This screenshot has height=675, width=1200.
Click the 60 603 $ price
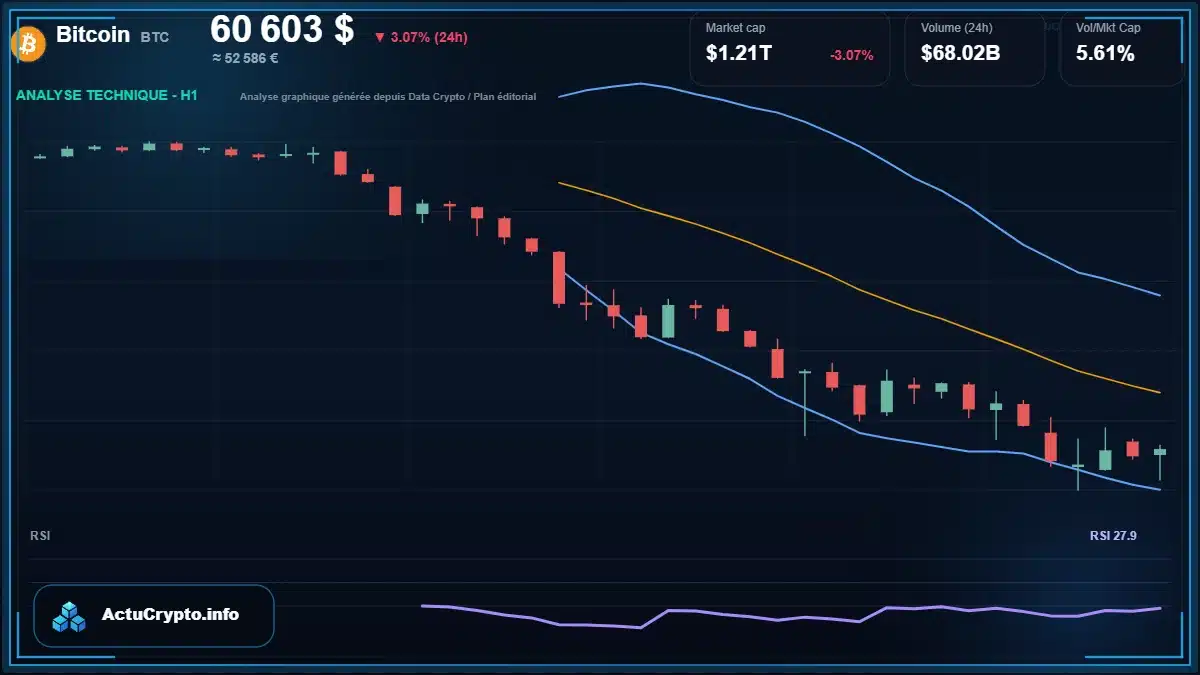282,30
